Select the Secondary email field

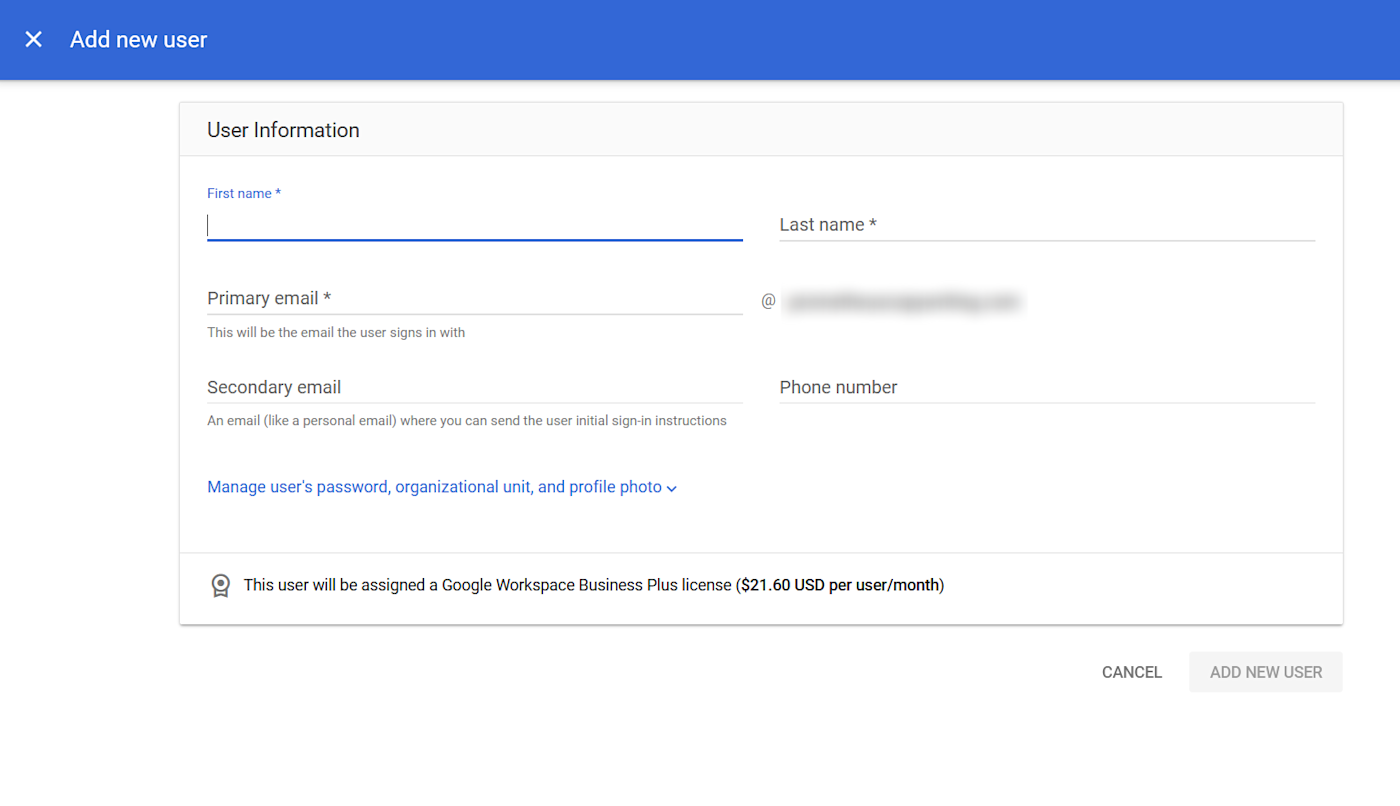[x=474, y=388]
